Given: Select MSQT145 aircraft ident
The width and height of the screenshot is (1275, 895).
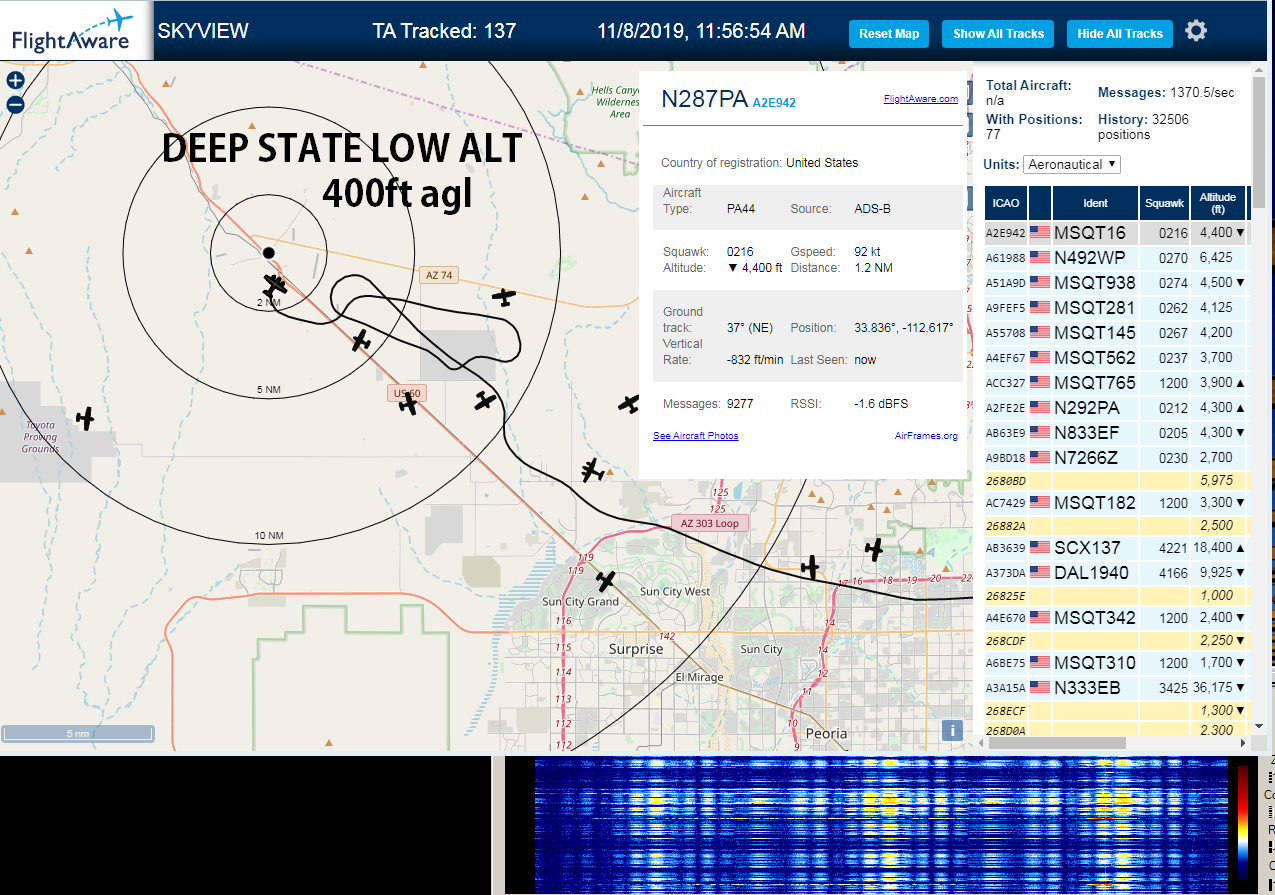Looking at the screenshot, I should click(1095, 332).
